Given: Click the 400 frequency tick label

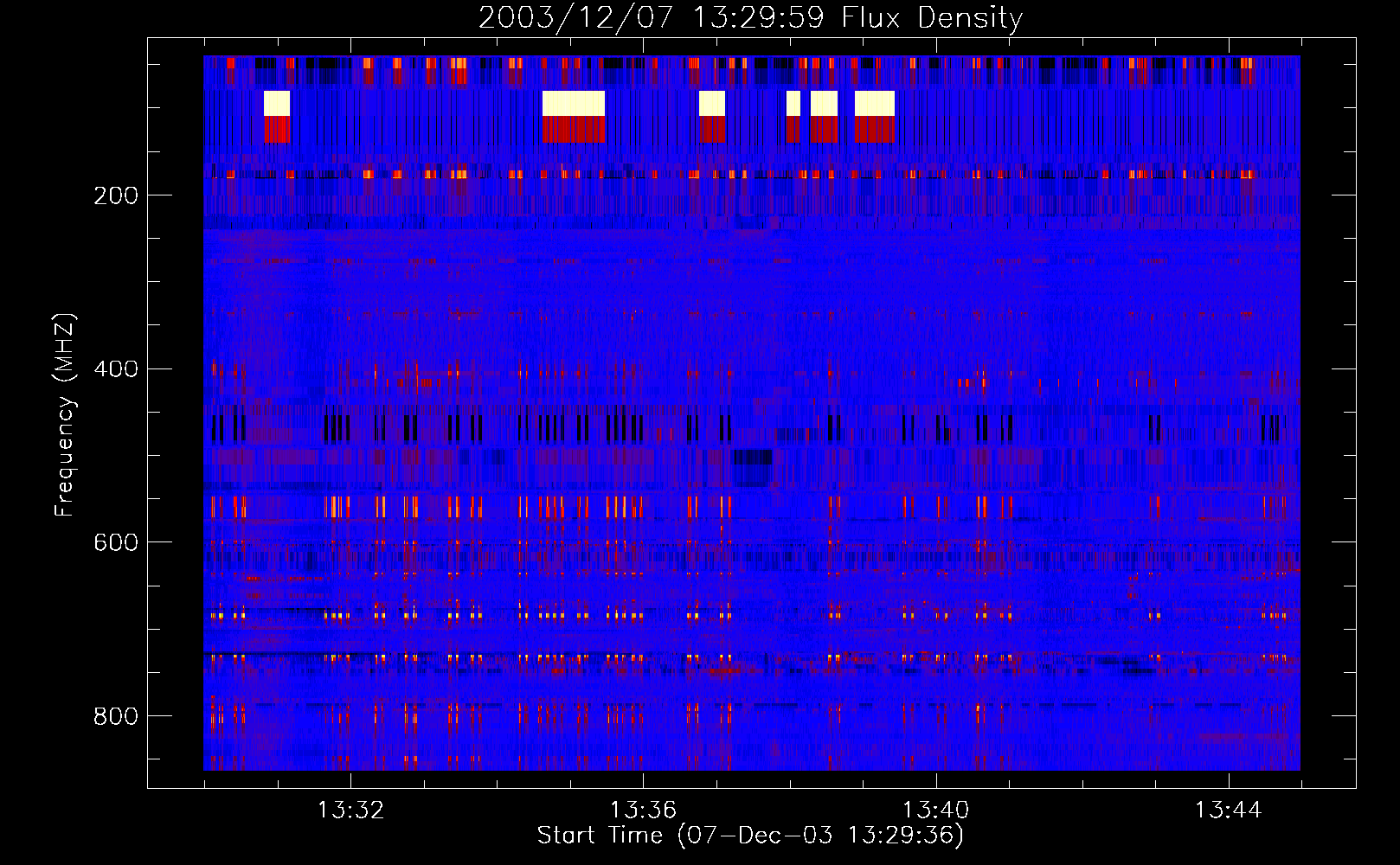Looking at the screenshot, I should (116, 369).
